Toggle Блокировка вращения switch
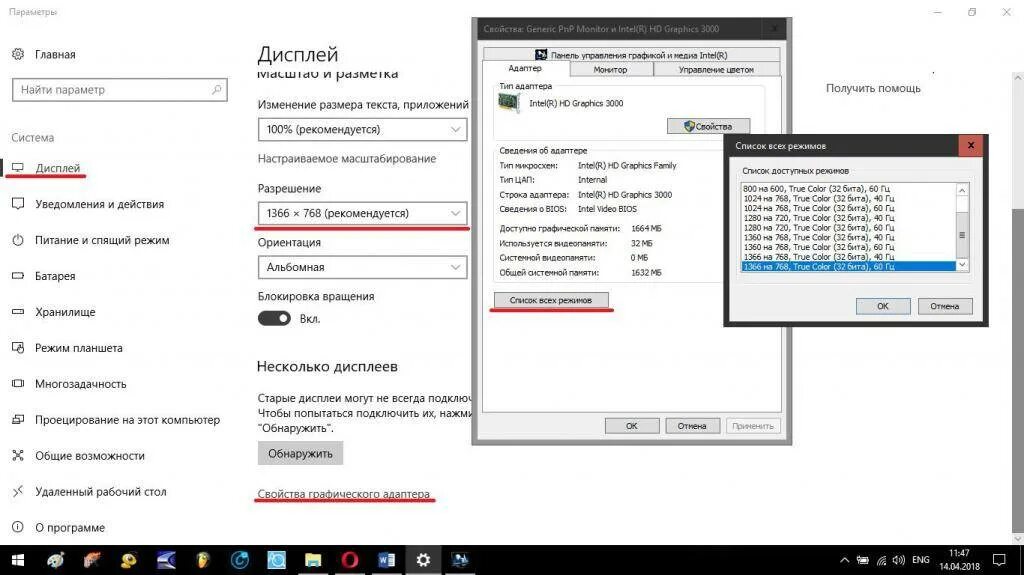The image size is (1024, 575). tap(274, 318)
